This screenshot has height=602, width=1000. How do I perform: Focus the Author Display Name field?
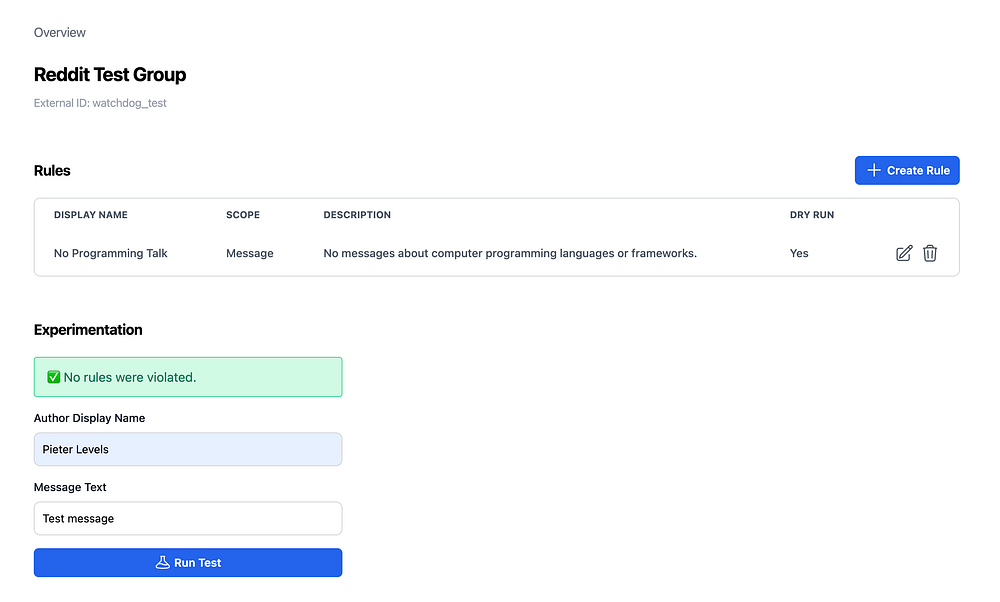coord(188,450)
